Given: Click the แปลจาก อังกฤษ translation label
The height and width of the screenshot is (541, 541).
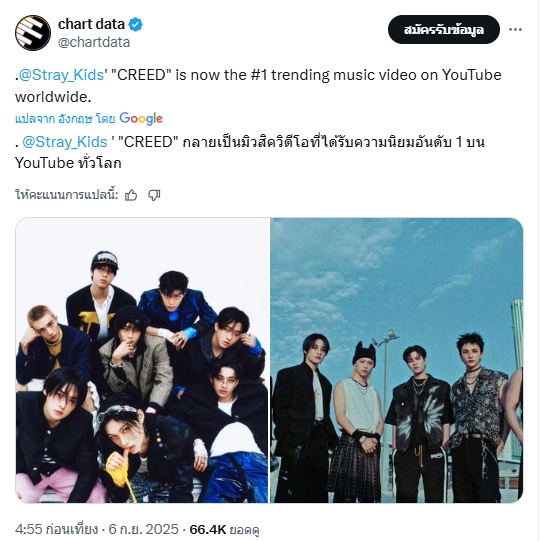Looking at the screenshot, I should click(65, 119).
